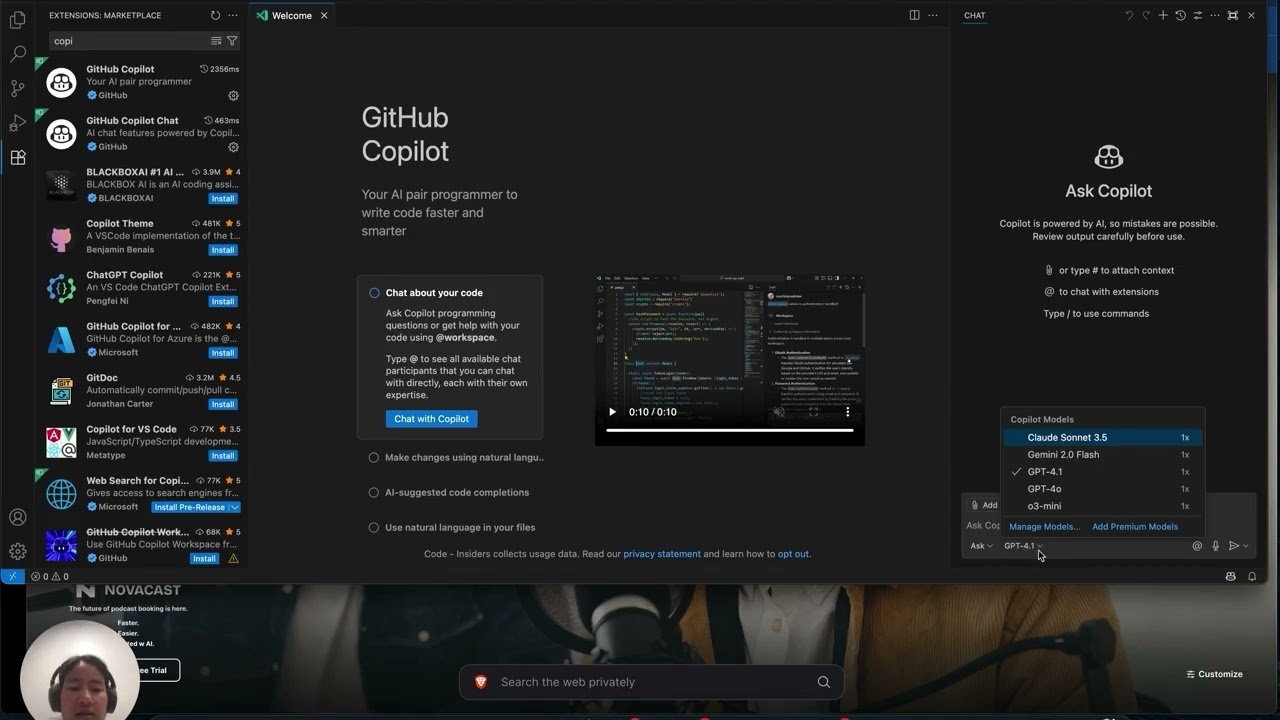This screenshot has width=1280, height=720.
Task: Select the CHAT panel tab
Action: [975, 15]
